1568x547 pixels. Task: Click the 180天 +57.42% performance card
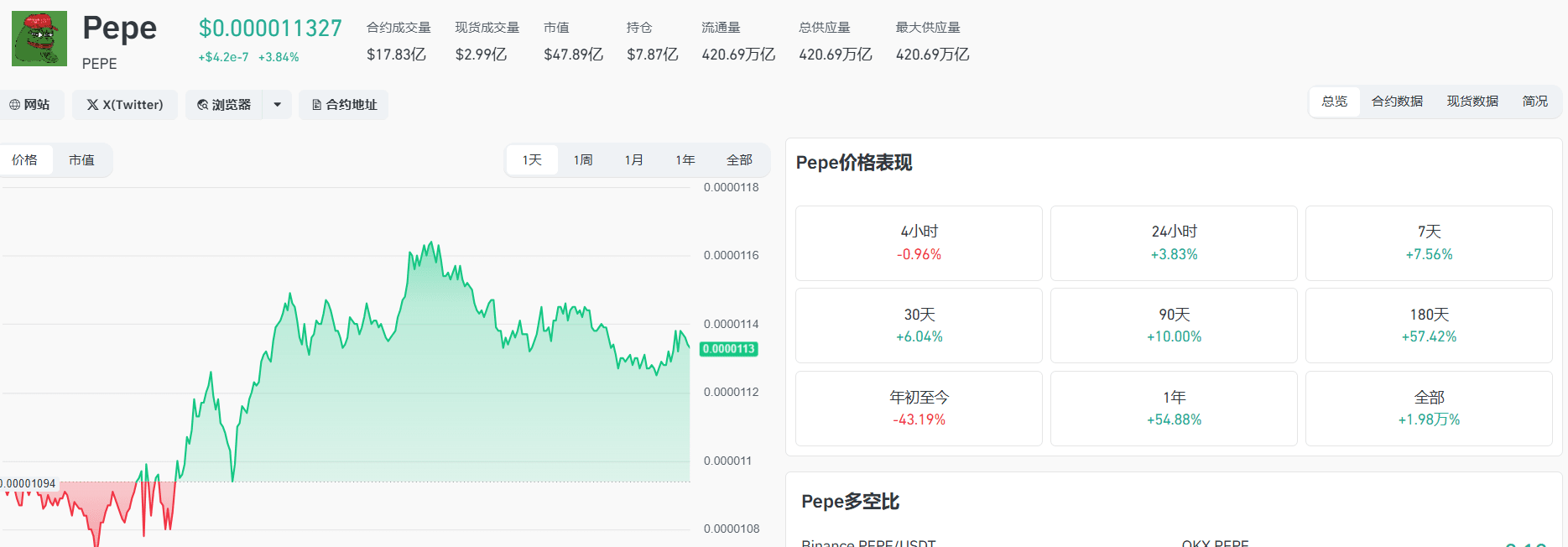pyautogui.click(x=1429, y=326)
